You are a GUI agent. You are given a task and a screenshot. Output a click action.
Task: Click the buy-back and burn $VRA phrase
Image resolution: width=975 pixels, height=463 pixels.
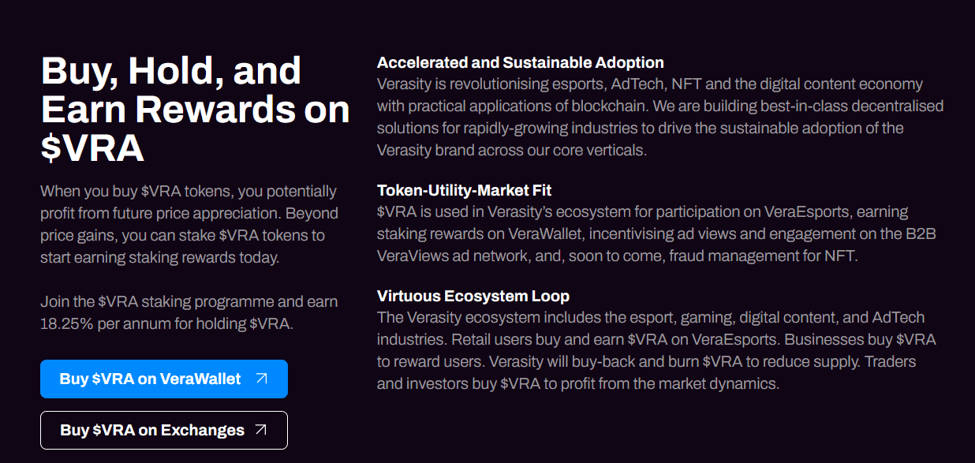coord(700,362)
